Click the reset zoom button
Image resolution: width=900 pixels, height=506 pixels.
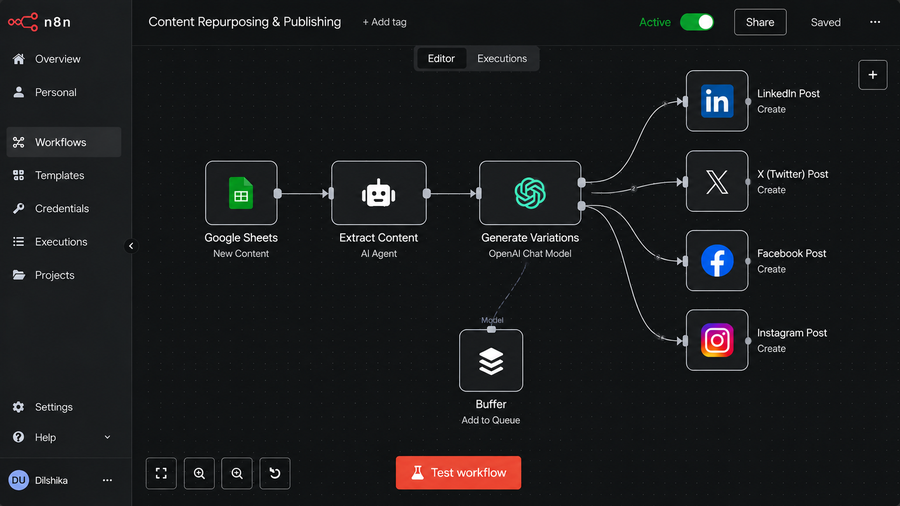[275, 473]
